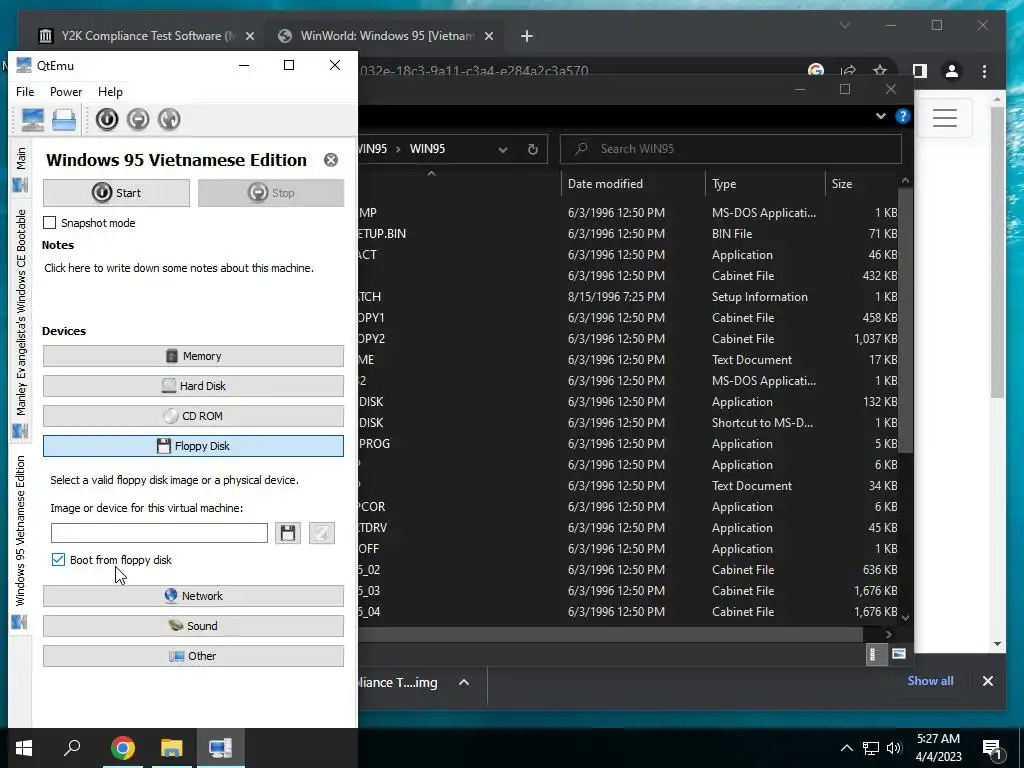This screenshot has width=1024, height=768.
Task: Open the notification center icon
Action: (992, 748)
